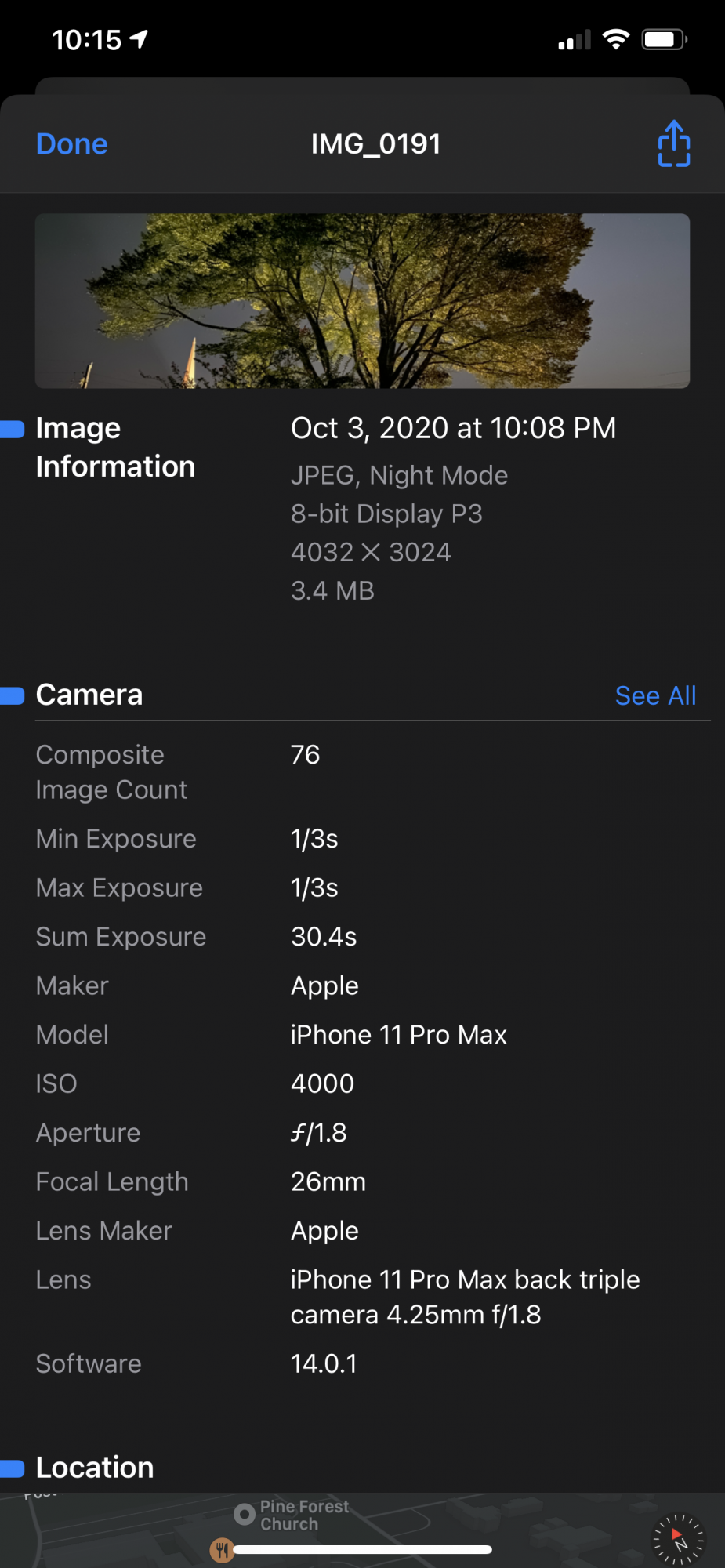Tap the IMG_0191 title
This screenshot has width=725, height=1568.
[375, 144]
